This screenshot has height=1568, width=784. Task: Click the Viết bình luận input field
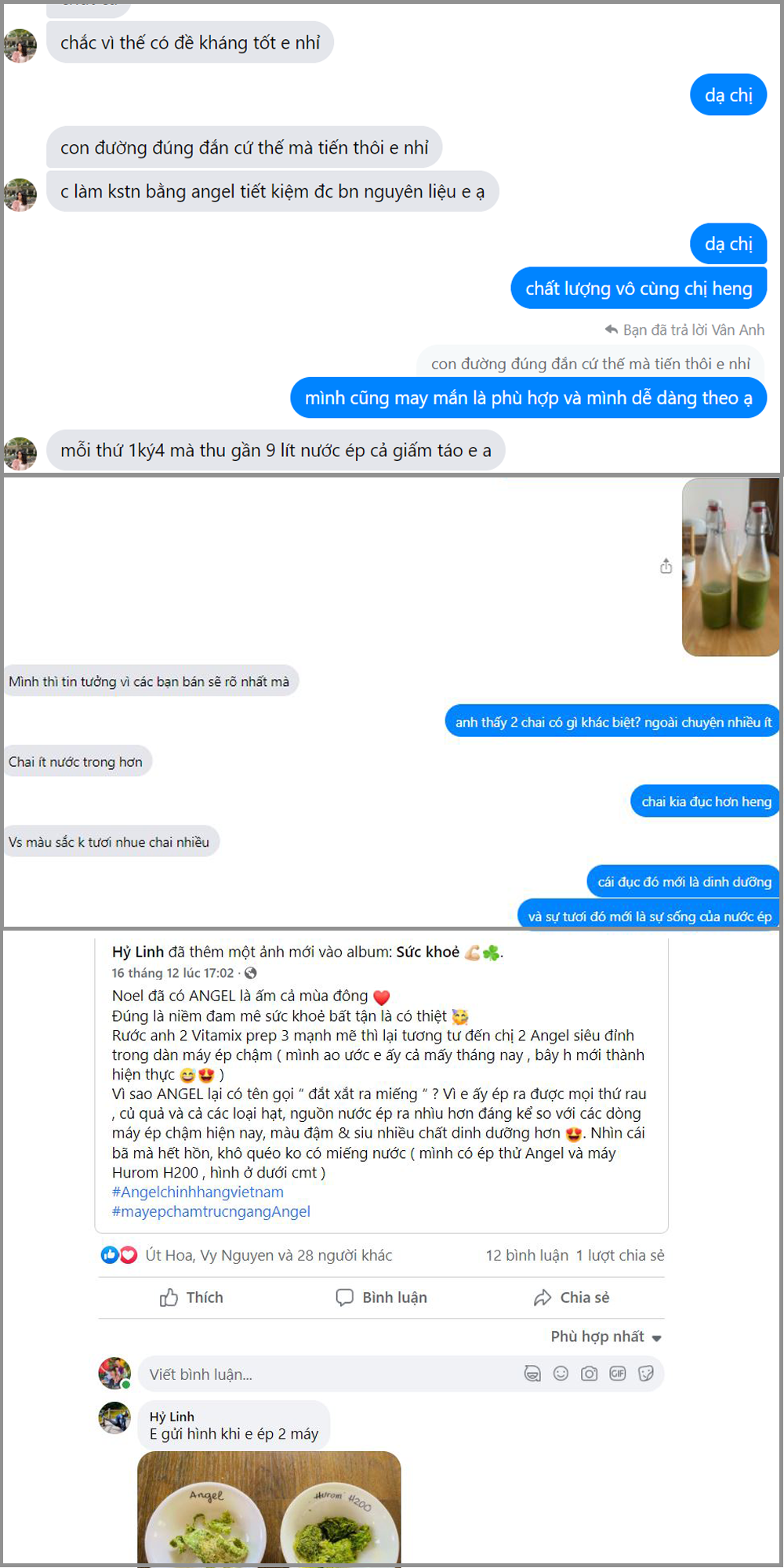(x=401, y=1374)
